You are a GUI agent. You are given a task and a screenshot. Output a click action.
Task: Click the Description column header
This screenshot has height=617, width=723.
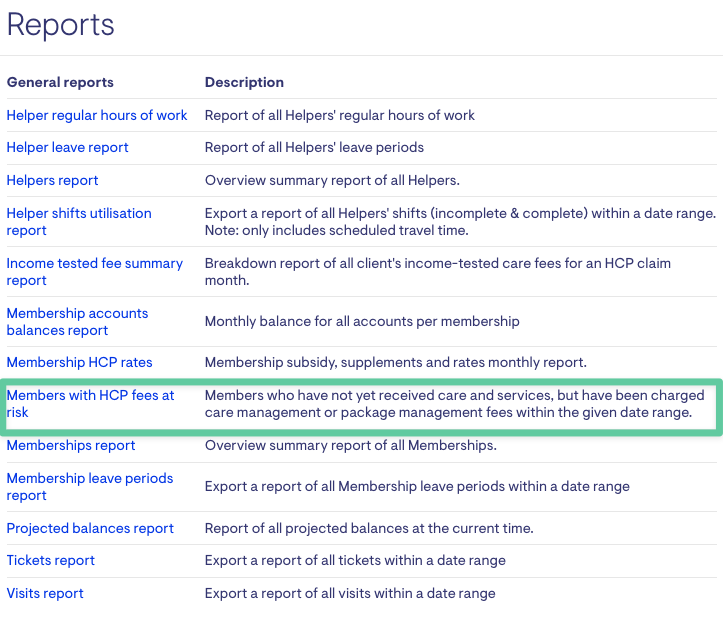click(244, 83)
